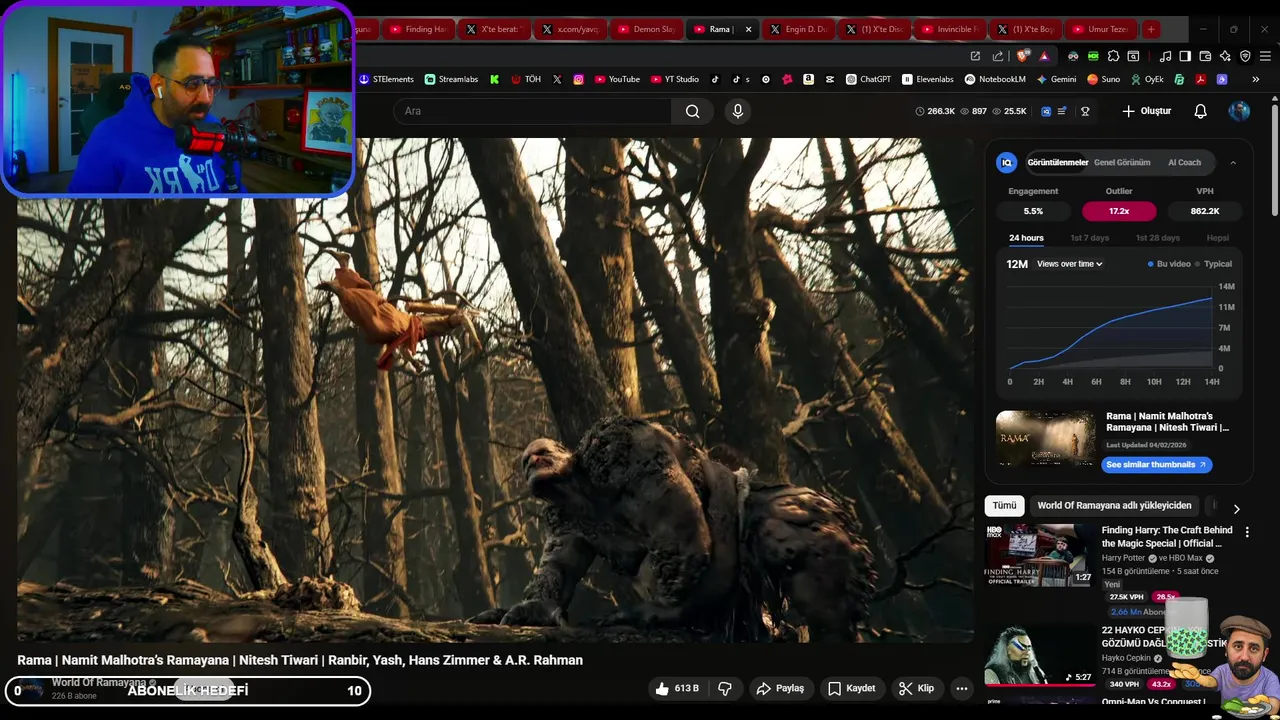The width and height of the screenshot is (1280, 720).
Task: Select the 1st 28 days tab
Action: tap(1157, 238)
